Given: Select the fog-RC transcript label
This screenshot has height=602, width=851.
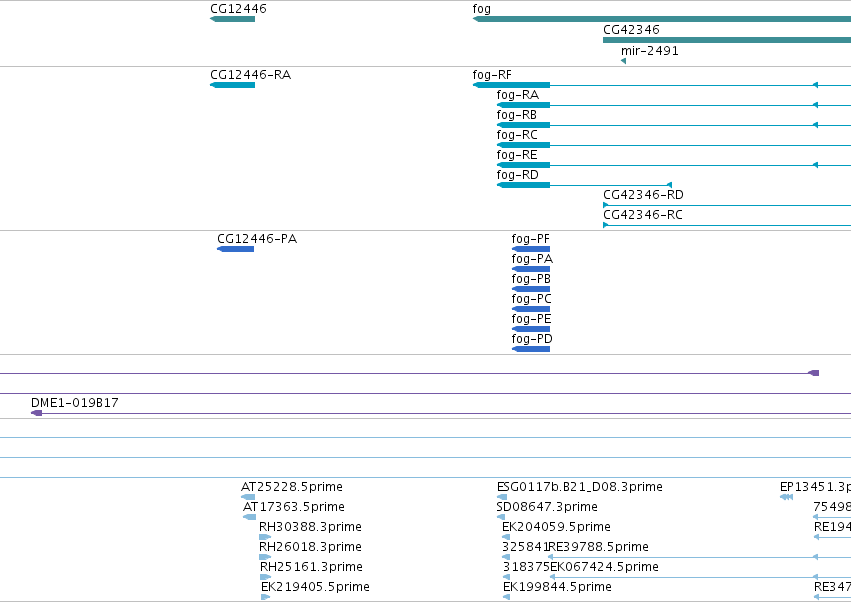Looking at the screenshot, I should point(517,135).
